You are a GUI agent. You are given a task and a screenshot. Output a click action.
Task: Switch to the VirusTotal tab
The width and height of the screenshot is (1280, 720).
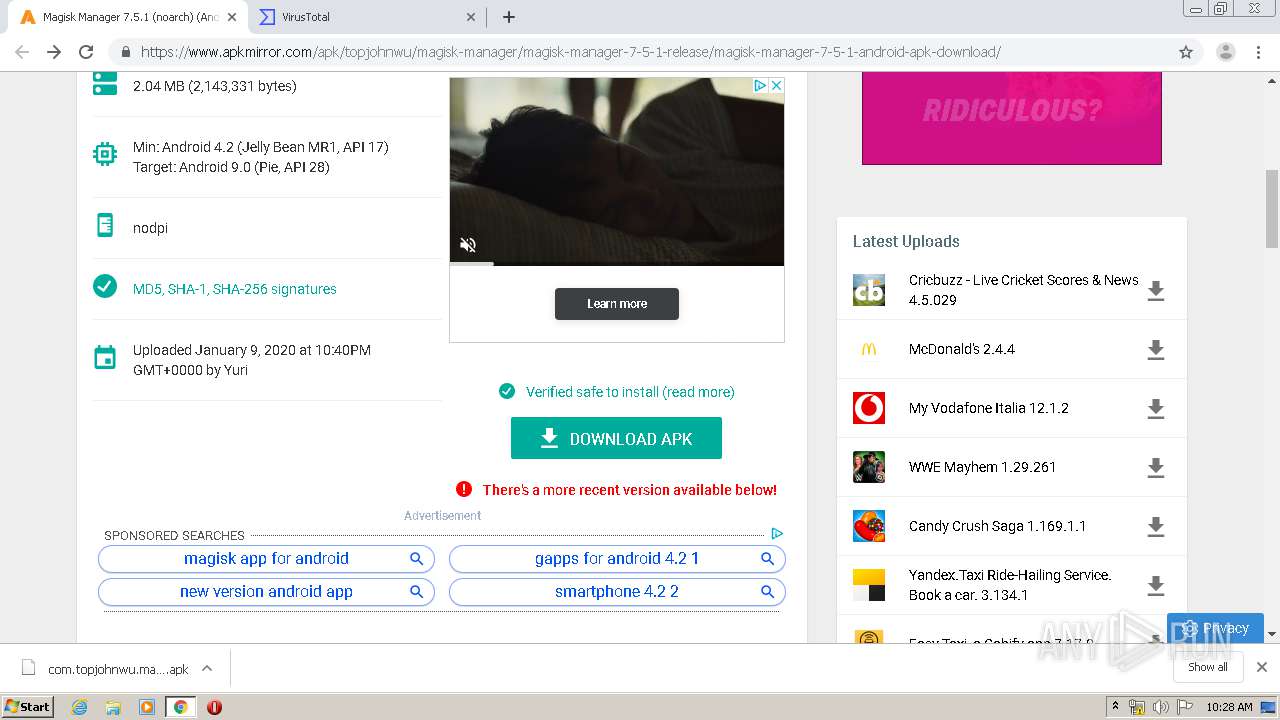click(x=366, y=17)
